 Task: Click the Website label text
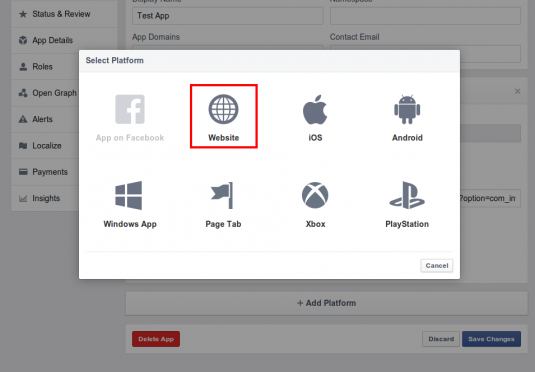223,138
